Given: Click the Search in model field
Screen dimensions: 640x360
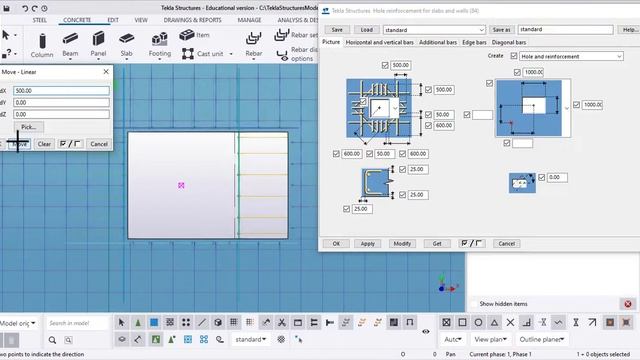Looking at the screenshot, I should 77,323.
